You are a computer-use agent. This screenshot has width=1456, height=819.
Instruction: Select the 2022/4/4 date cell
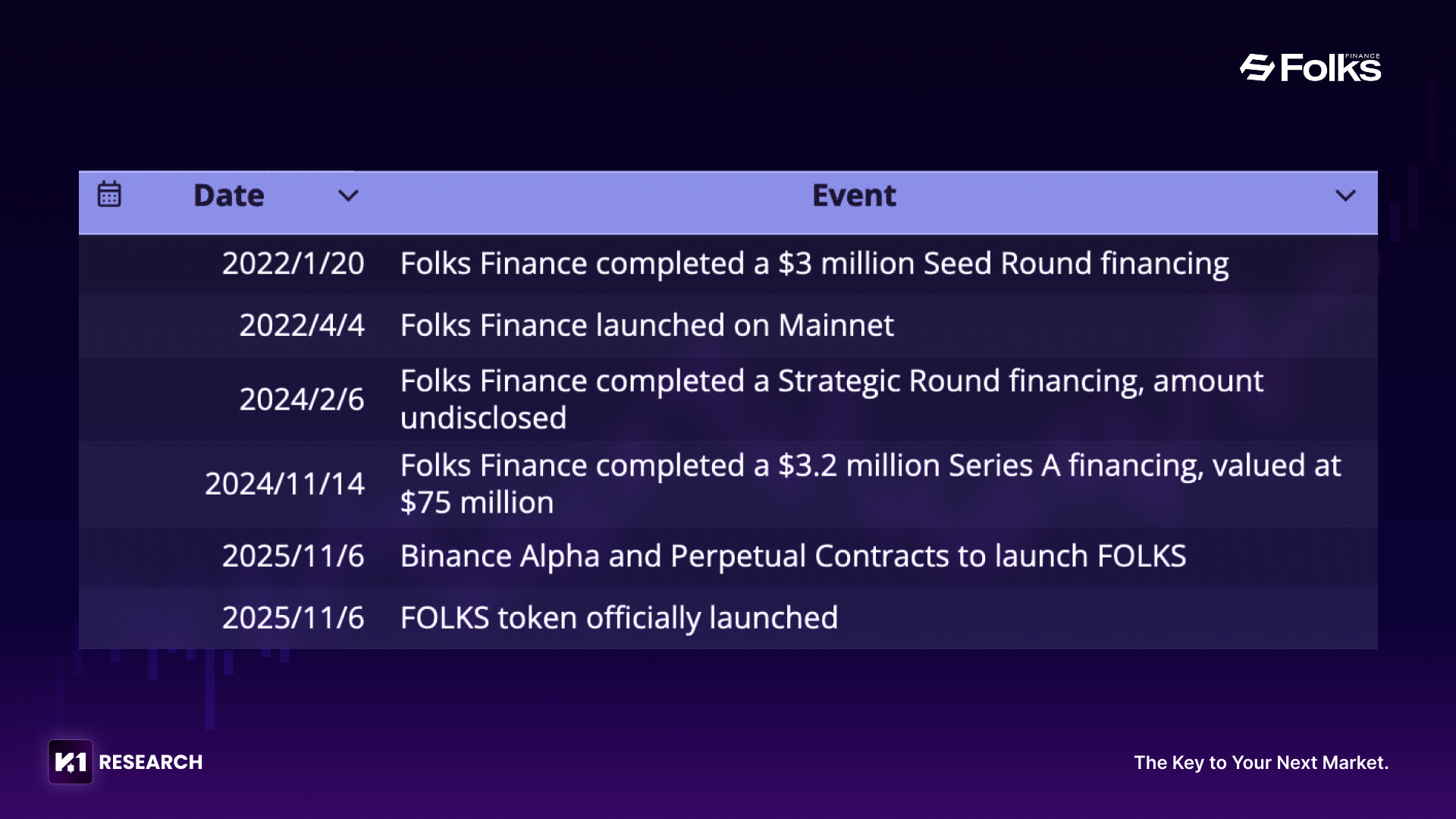[x=302, y=325]
